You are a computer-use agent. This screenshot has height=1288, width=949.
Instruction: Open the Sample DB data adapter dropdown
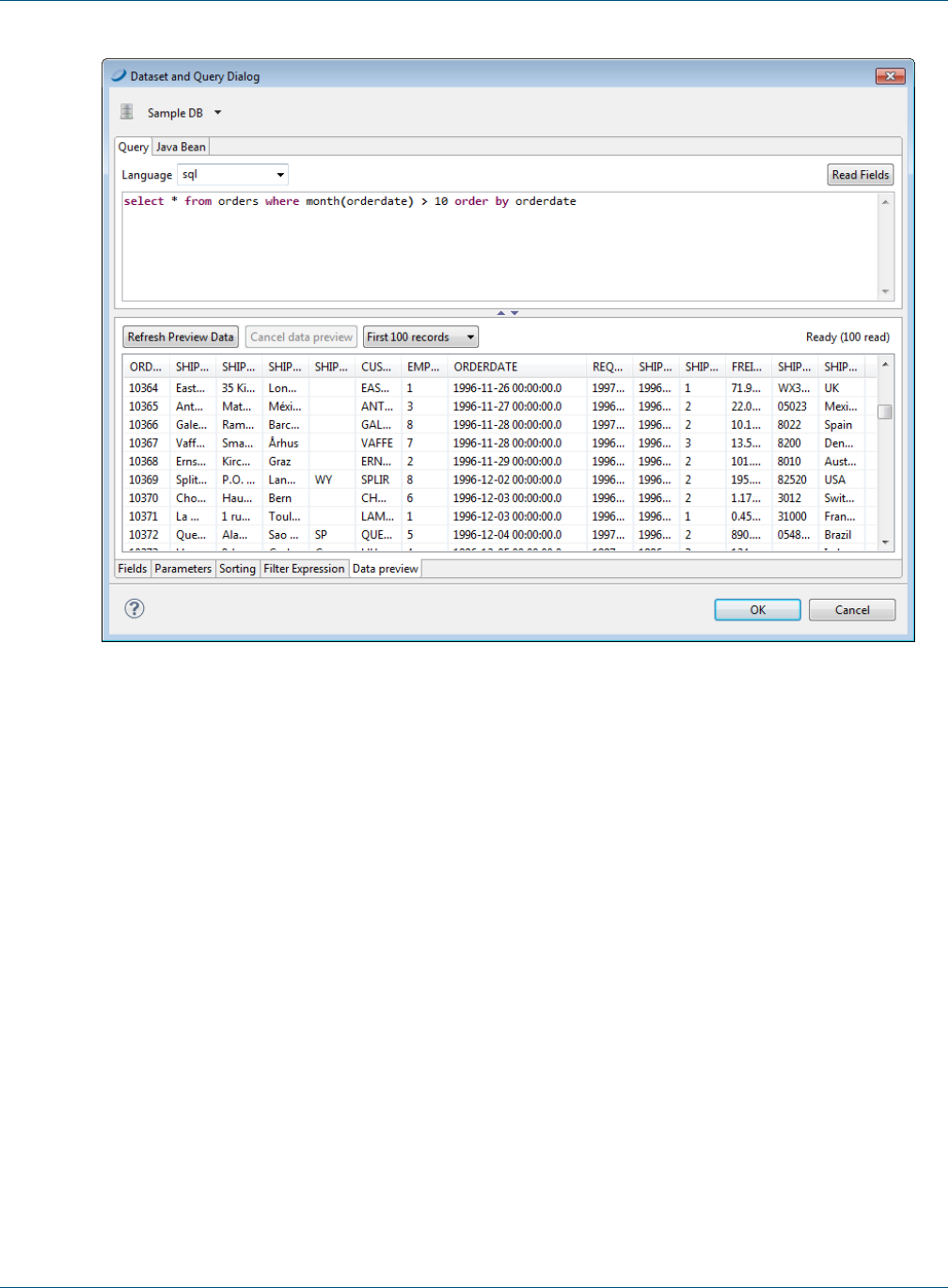click(218, 113)
